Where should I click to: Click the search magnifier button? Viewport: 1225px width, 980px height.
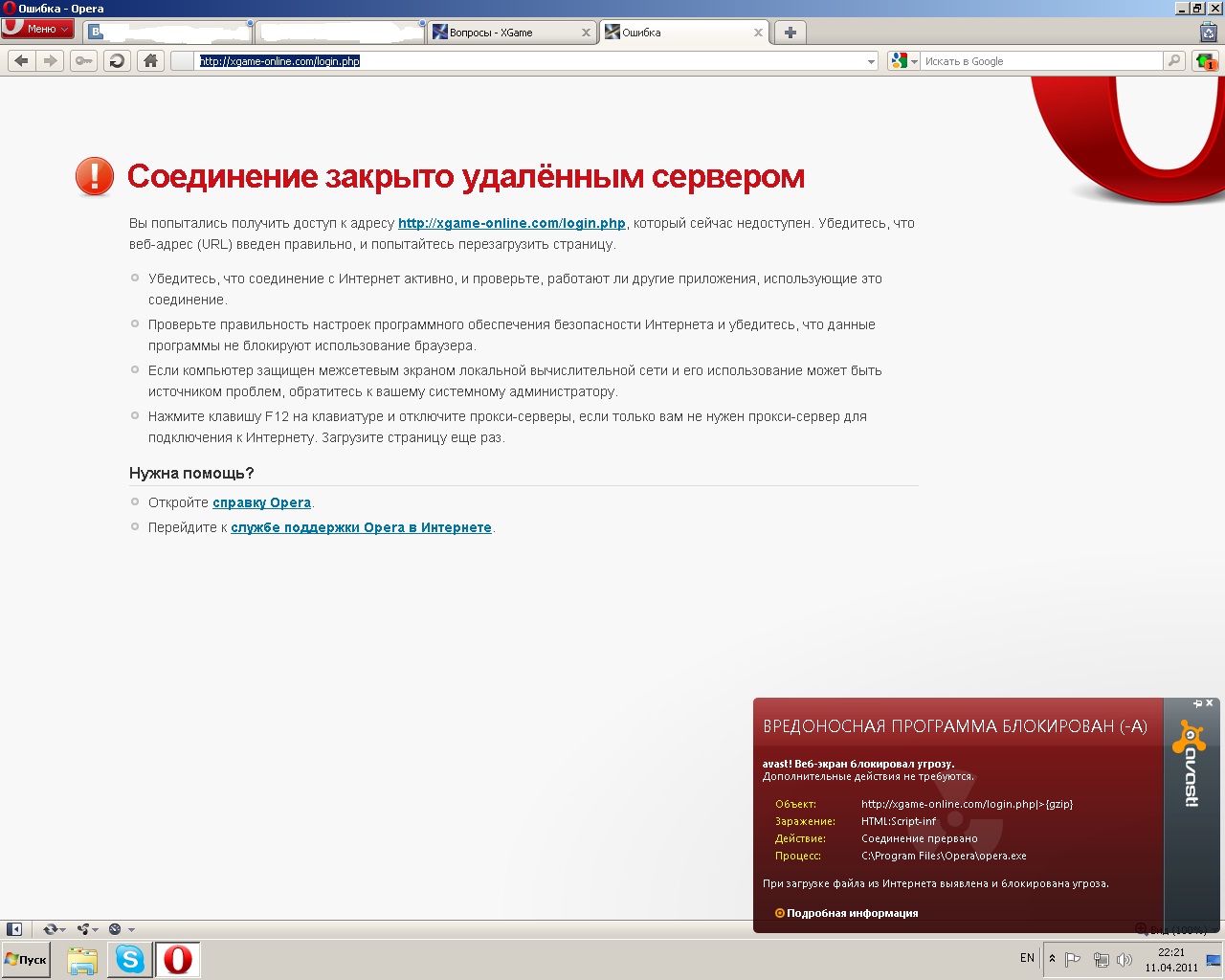tap(1174, 61)
